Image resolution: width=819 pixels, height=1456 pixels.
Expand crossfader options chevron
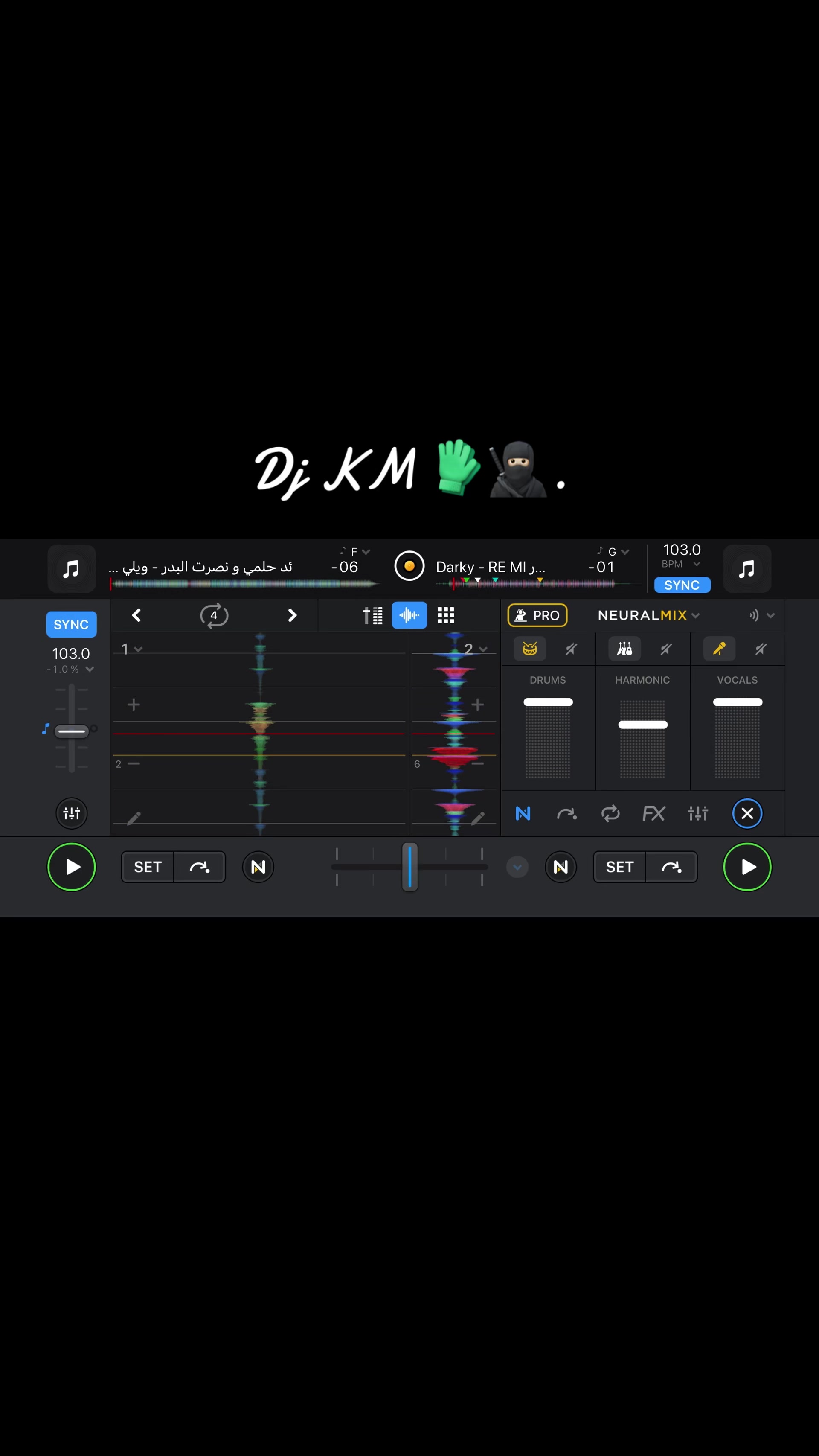[x=517, y=867]
